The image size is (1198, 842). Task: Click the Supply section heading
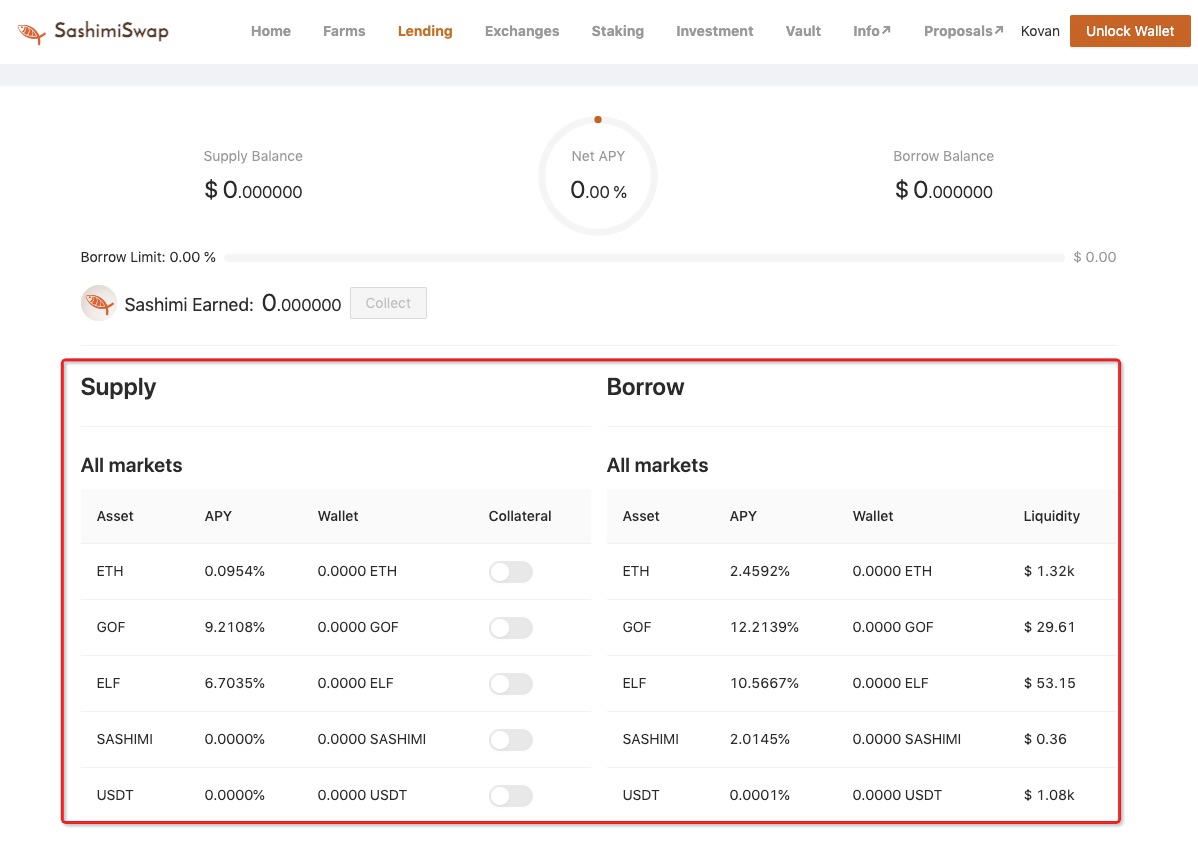[118, 387]
